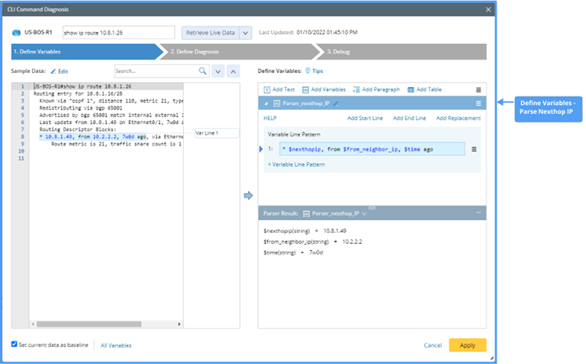Click the Add Table toolbar item
Viewport: 586px width, 364px height.
coord(425,90)
